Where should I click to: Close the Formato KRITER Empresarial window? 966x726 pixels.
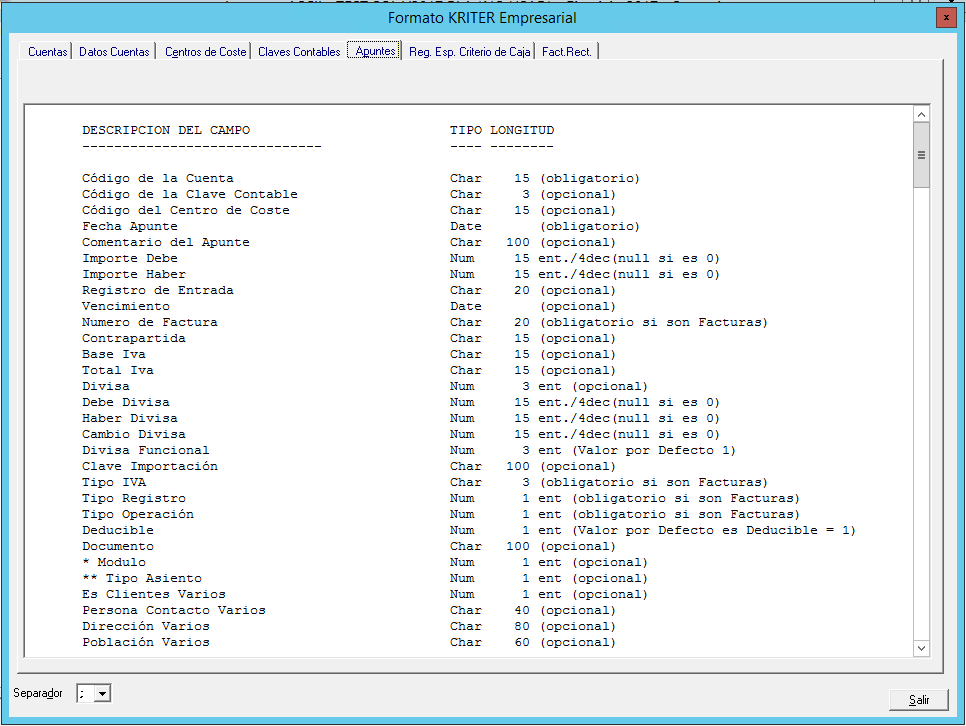pyautogui.click(x=946, y=18)
